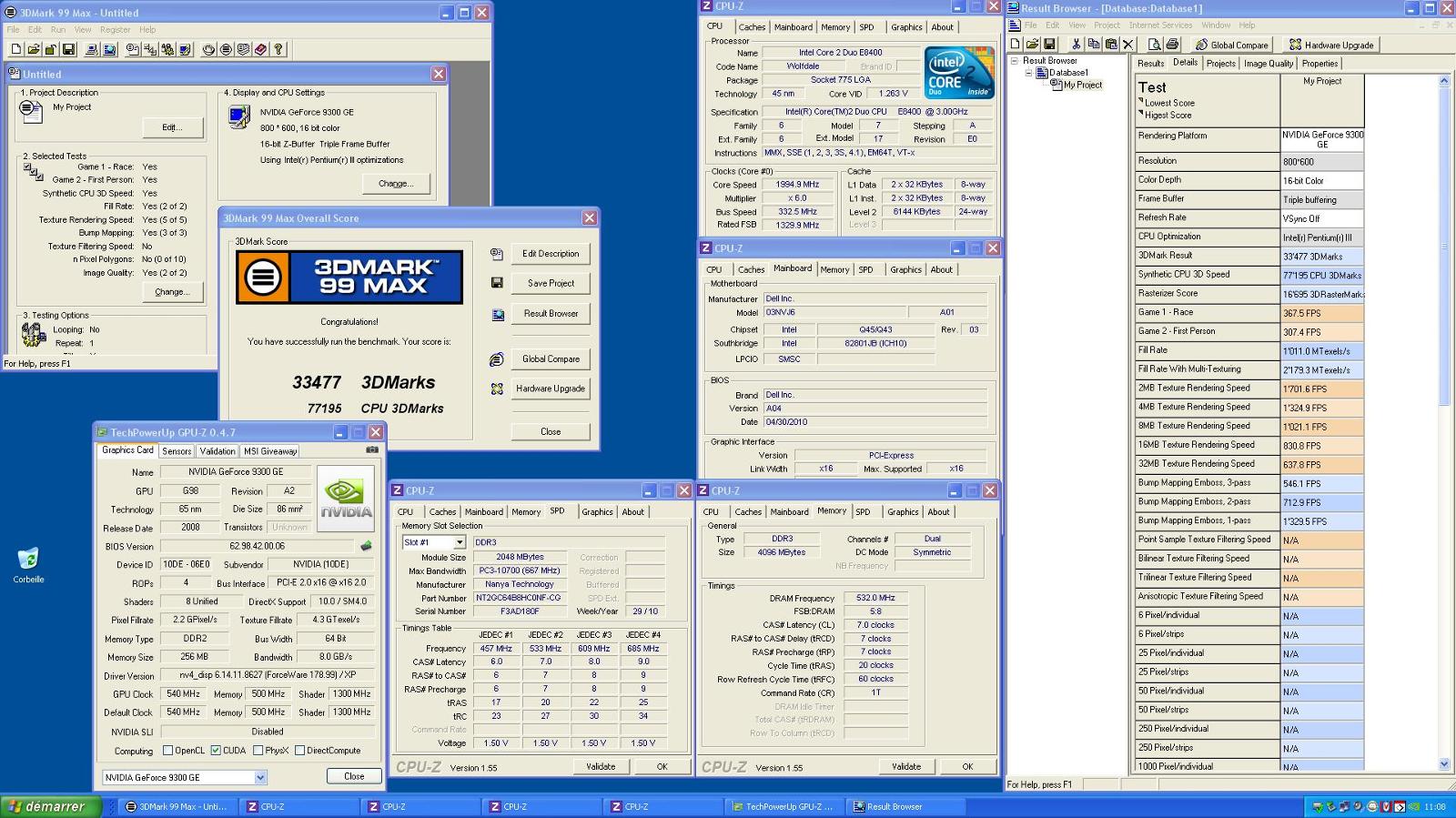Click Result Browser taskbar item
1456x818 pixels.
904,806
